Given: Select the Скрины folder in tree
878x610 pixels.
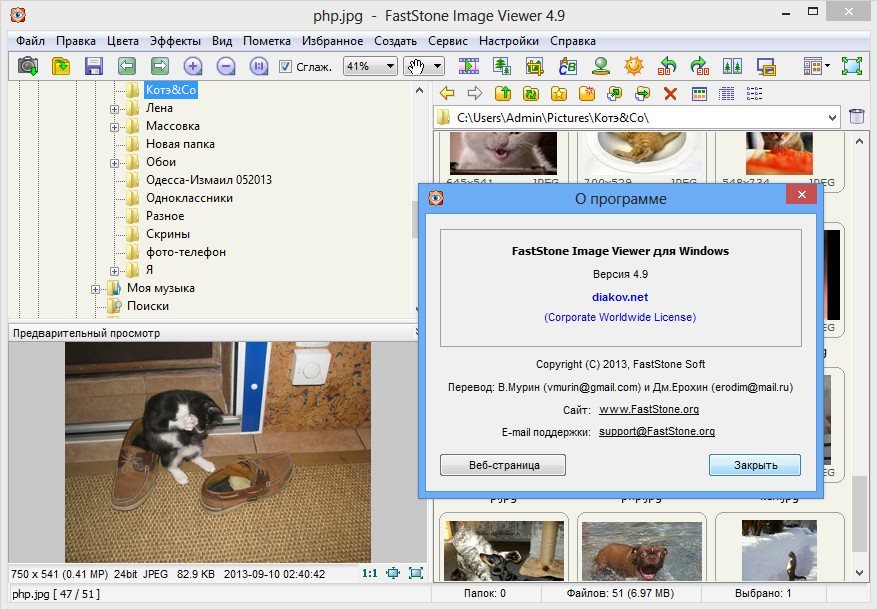Looking at the screenshot, I should (x=167, y=234).
